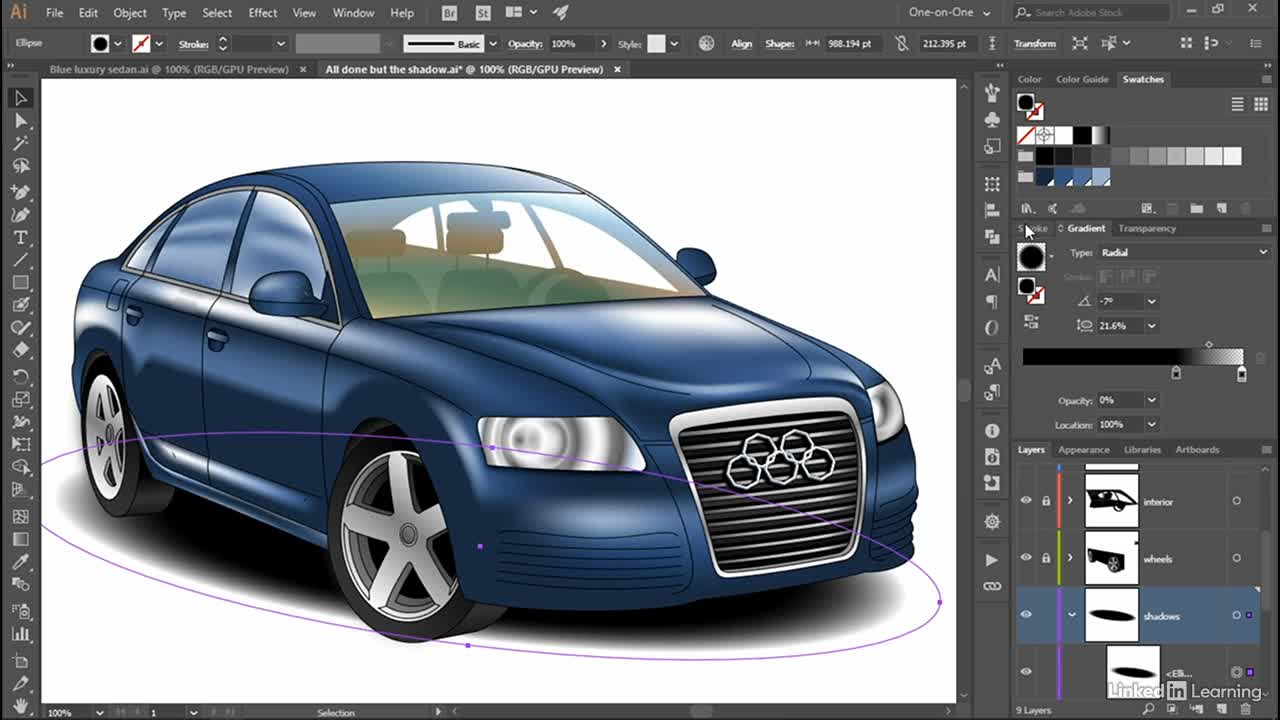1280x720 pixels.
Task: Select the Pen tool
Action: [20, 191]
